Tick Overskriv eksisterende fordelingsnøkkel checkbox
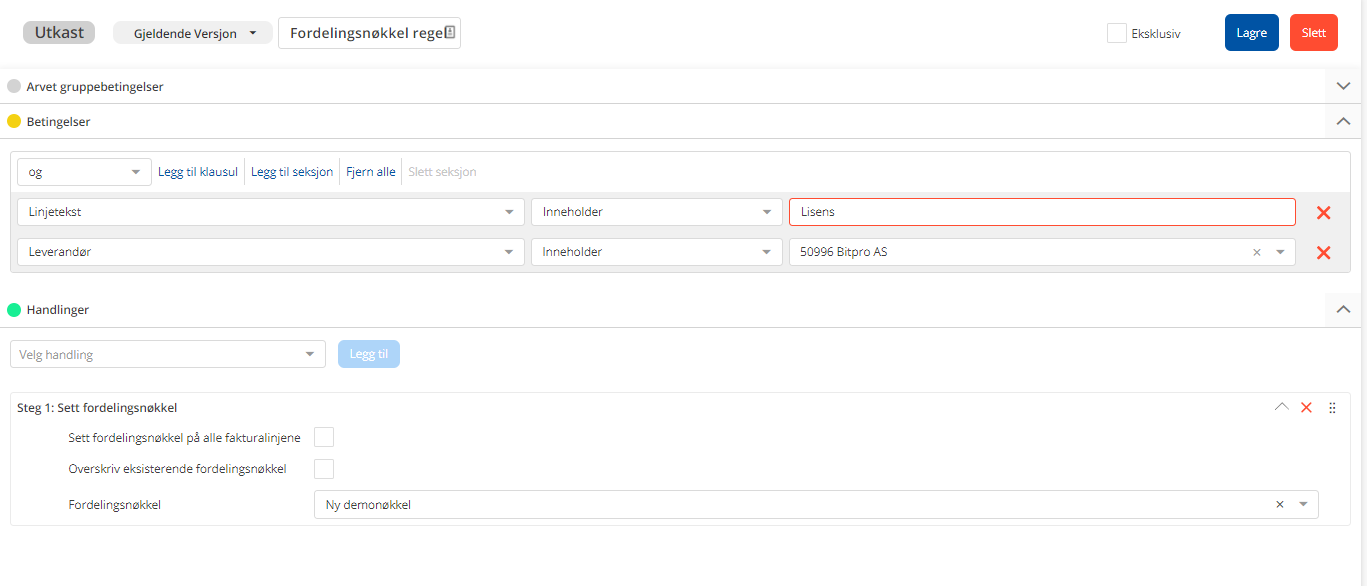This screenshot has width=1367, height=586. tap(324, 469)
